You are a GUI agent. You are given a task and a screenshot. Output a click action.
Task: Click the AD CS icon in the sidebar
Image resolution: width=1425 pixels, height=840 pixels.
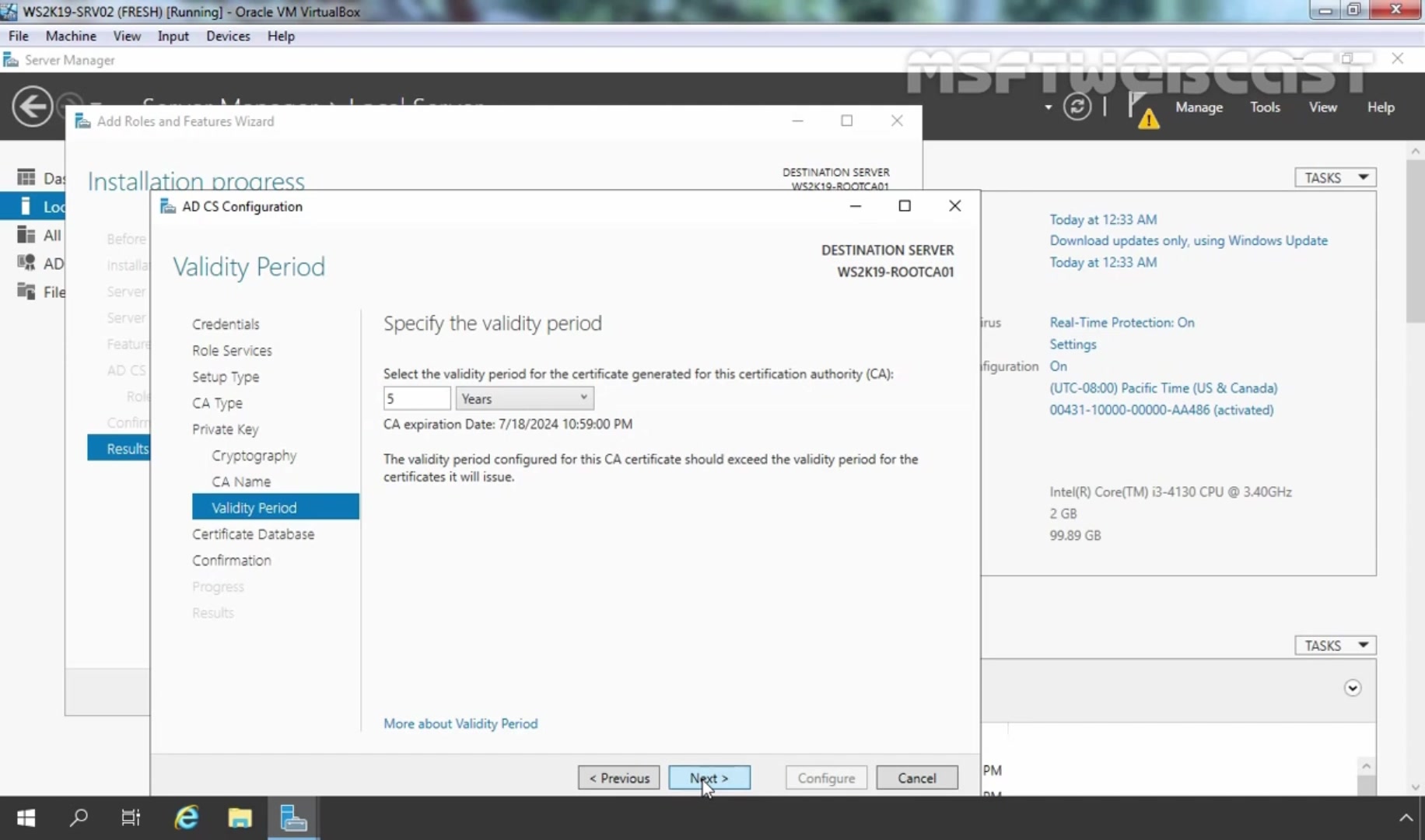tap(26, 263)
